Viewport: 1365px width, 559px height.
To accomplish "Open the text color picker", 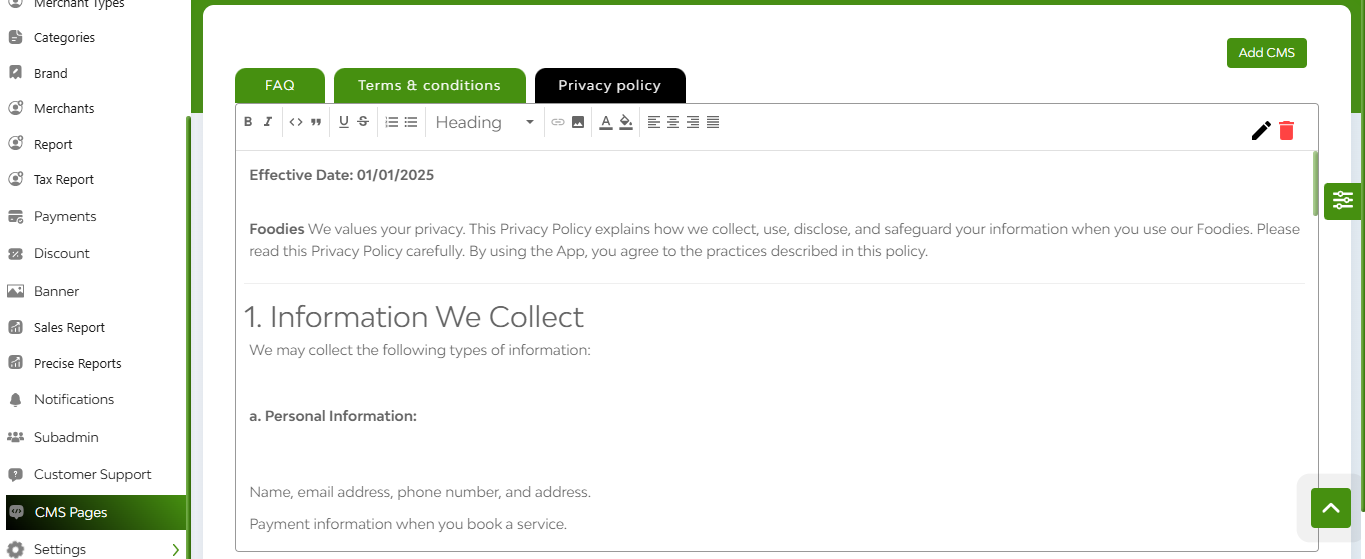I will point(605,122).
